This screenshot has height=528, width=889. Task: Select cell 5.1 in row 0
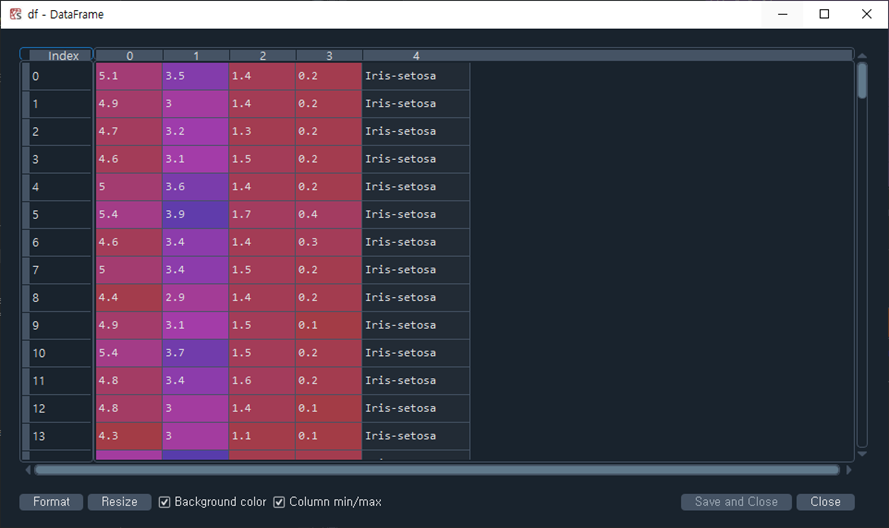pyautogui.click(x=129, y=76)
